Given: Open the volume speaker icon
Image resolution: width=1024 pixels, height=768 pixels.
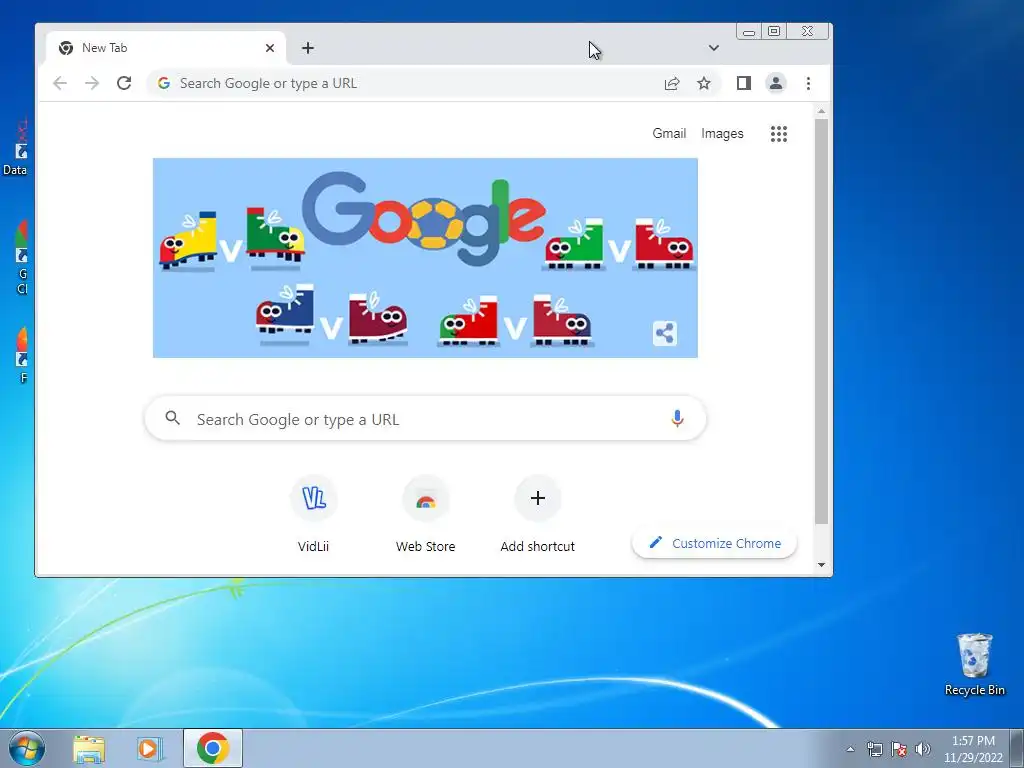Looking at the screenshot, I should click(923, 749).
